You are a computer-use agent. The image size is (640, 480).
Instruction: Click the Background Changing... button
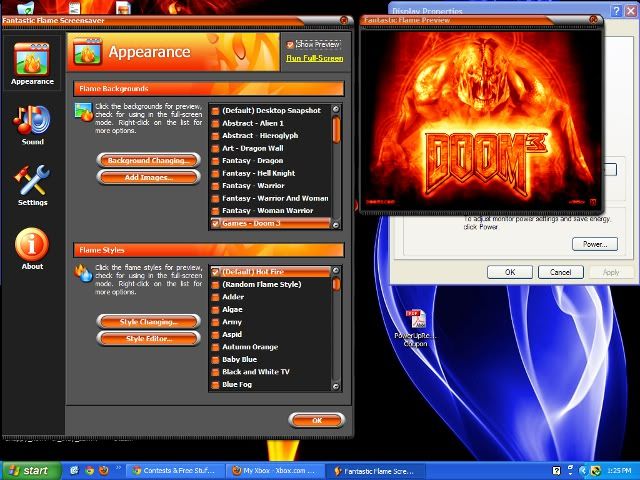coord(149,160)
